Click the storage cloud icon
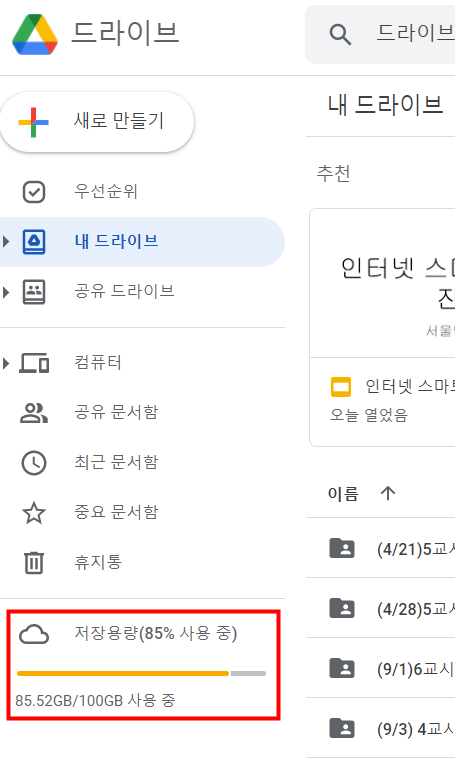The height and width of the screenshot is (767, 455). coord(34,634)
